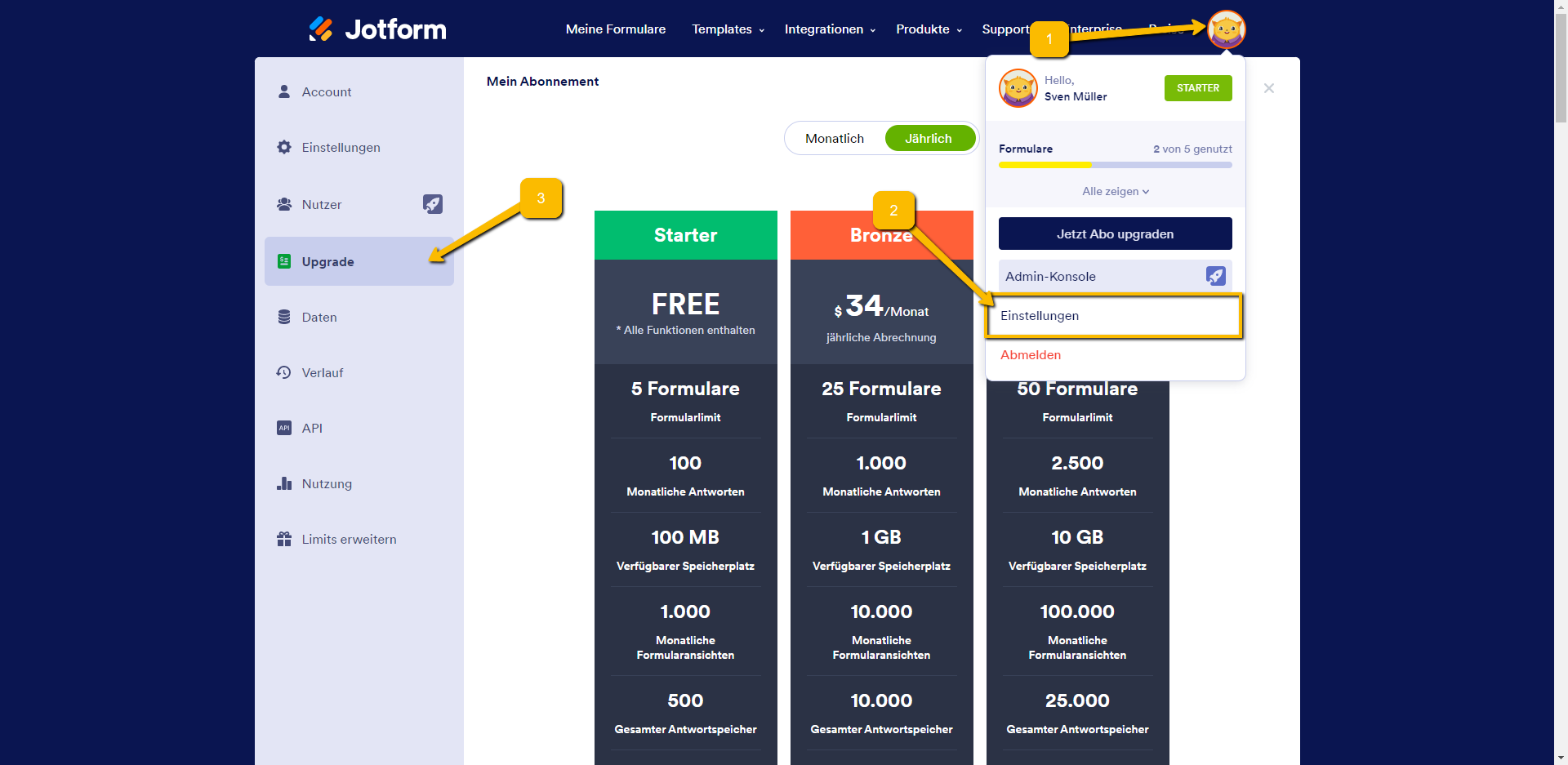
Task: Open the Integrationen dropdown menu
Action: [830, 29]
